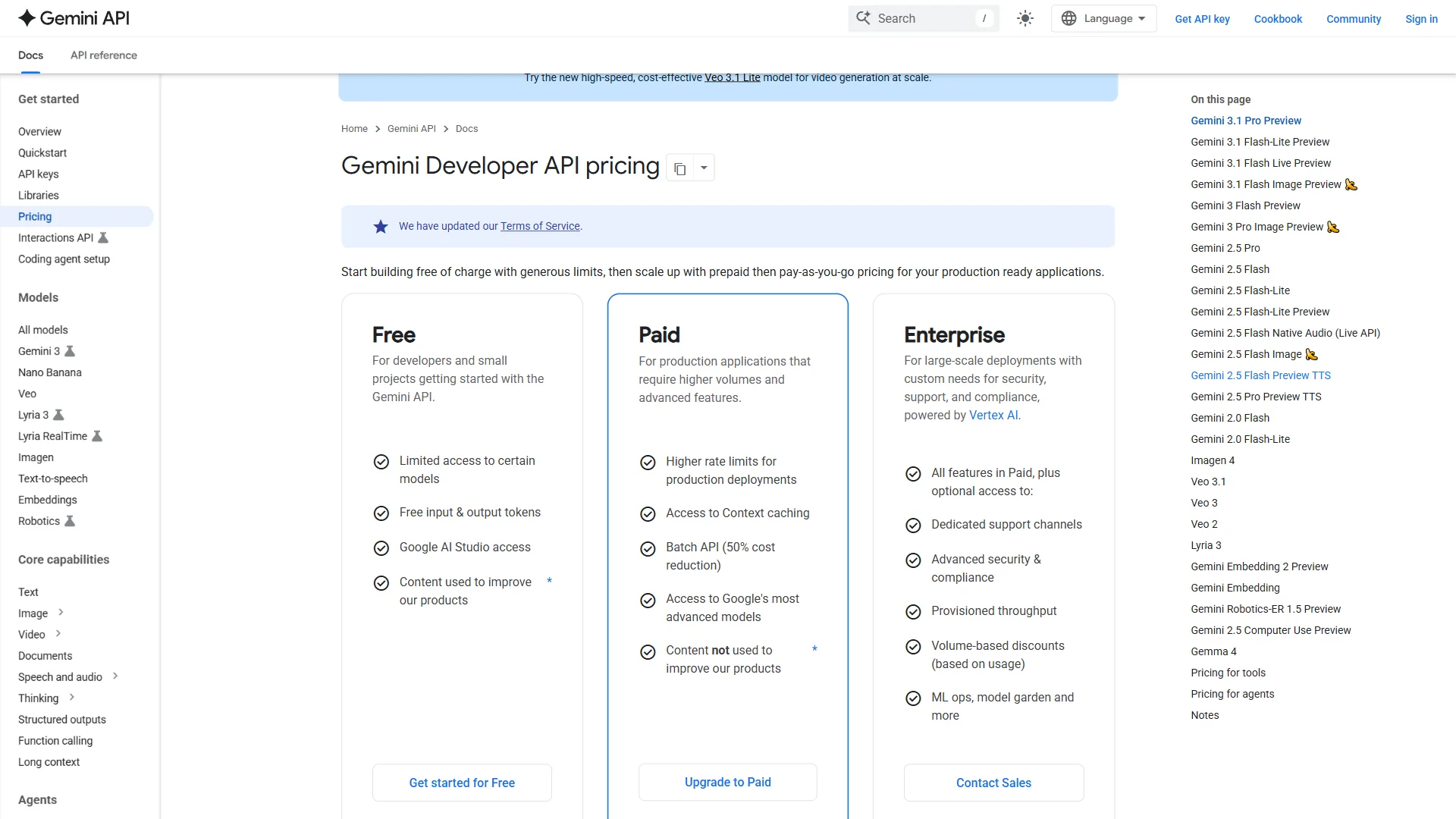
Task: Open the Community top navigation link
Action: click(1354, 19)
